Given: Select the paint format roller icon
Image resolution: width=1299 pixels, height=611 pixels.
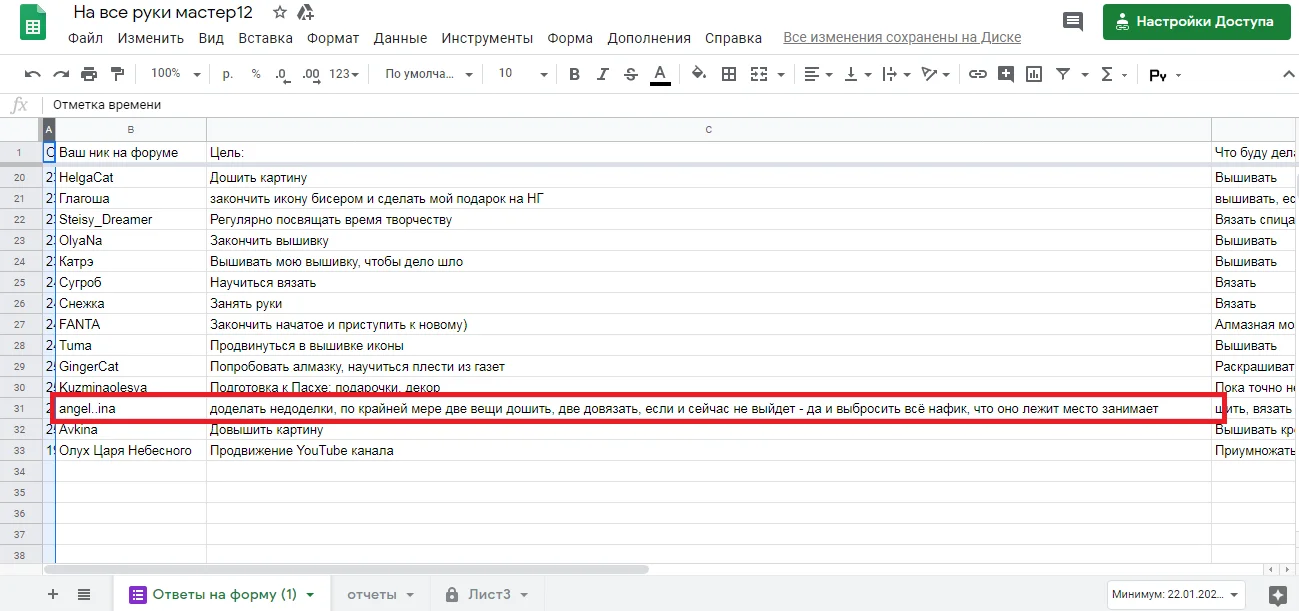Looking at the screenshot, I should pyautogui.click(x=117, y=74).
